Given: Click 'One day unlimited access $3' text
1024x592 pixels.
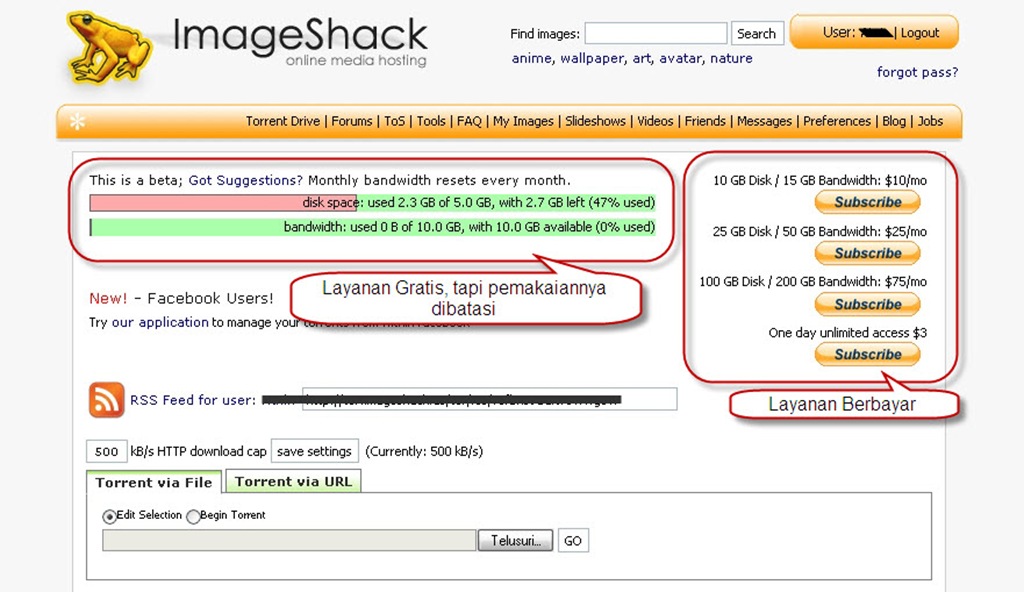Looking at the screenshot, I should pyautogui.click(x=848, y=333).
